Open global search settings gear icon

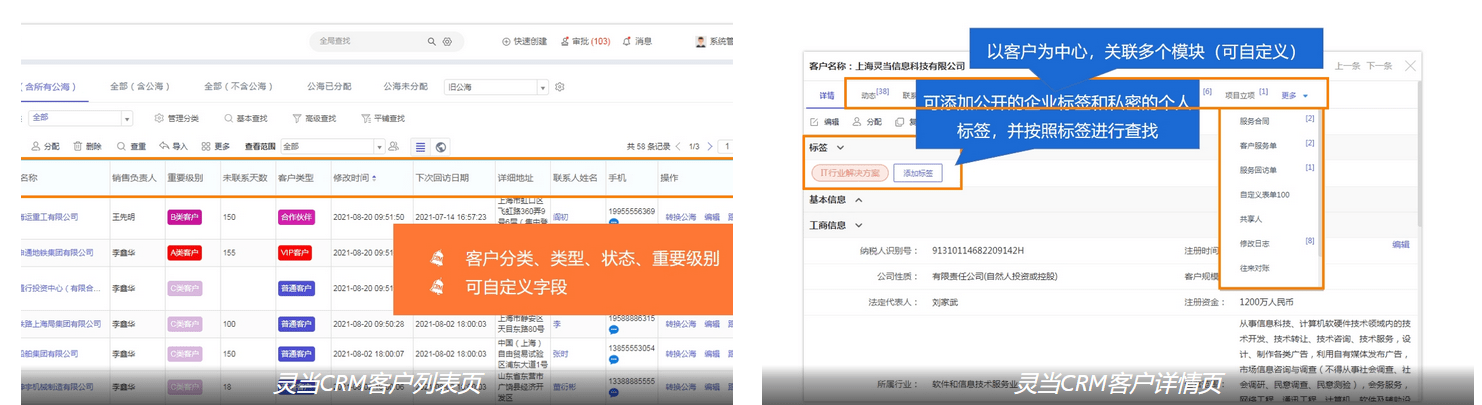coord(447,42)
